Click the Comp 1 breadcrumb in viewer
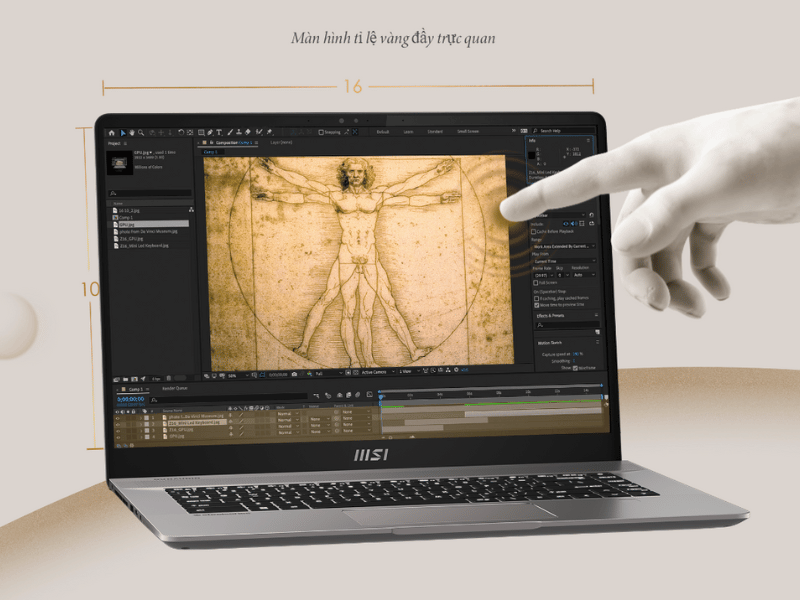 (x=210, y=152)
